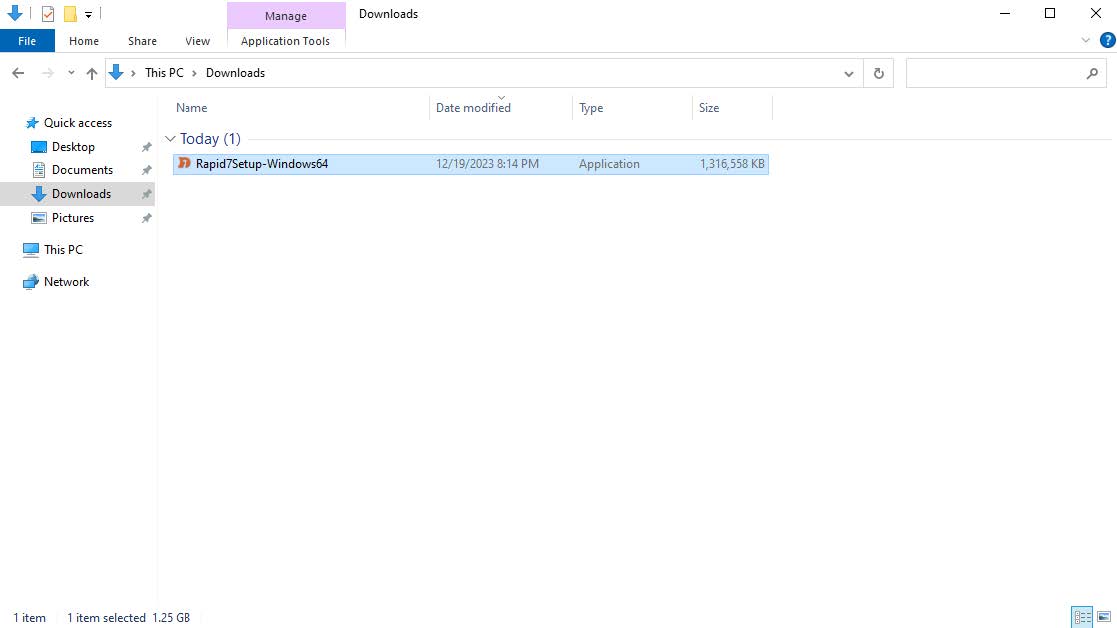Open the address bar history dropdown
Image resolution: width=1117 pixels, height=628 pixels.
pos(848,73)
